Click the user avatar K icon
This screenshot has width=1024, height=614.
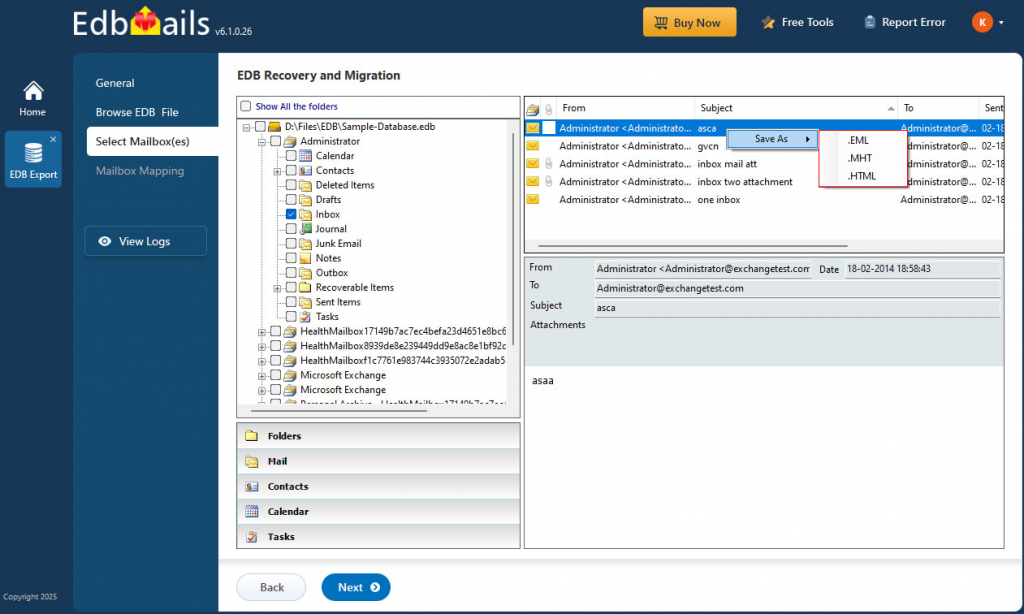pyautogui.click(x=982, y=22)
